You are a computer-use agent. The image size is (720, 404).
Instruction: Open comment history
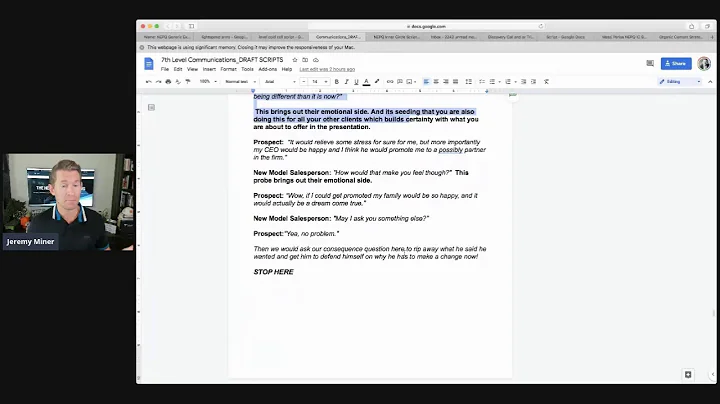pos(650,63)
